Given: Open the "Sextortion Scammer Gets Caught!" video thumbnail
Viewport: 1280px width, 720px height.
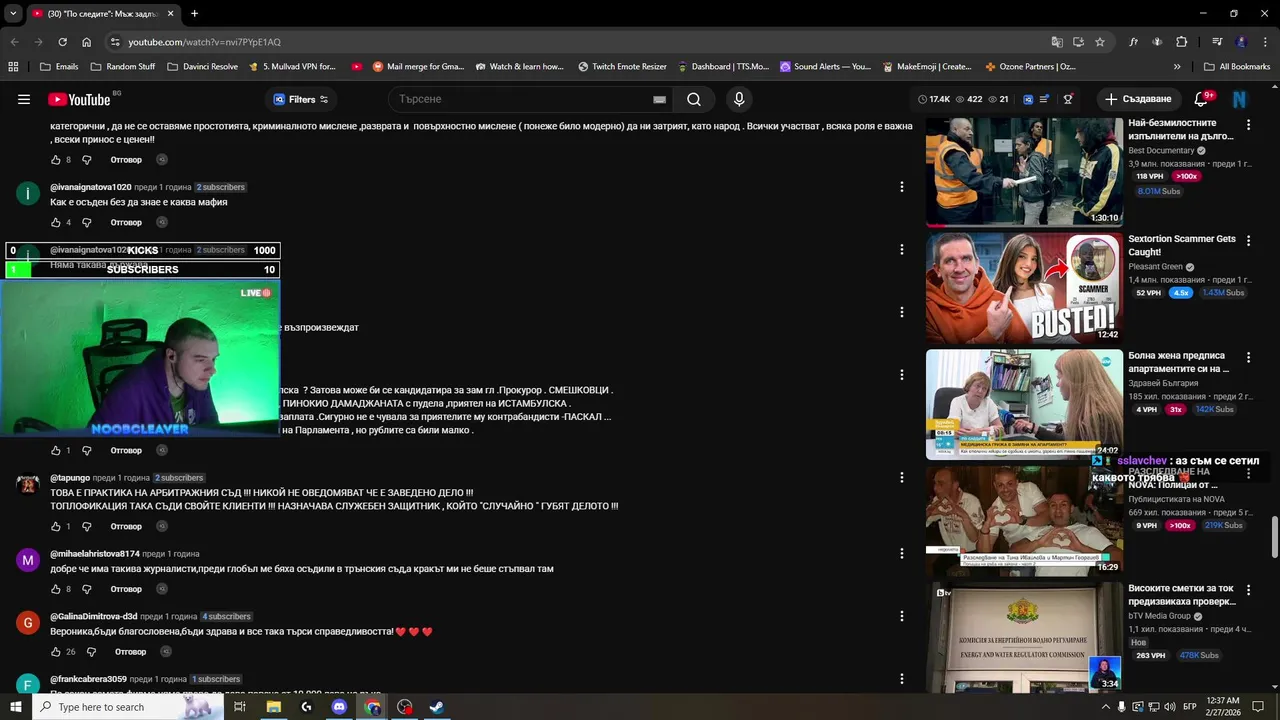Looking at the screenshot, I should click(x=1024, y=288).
